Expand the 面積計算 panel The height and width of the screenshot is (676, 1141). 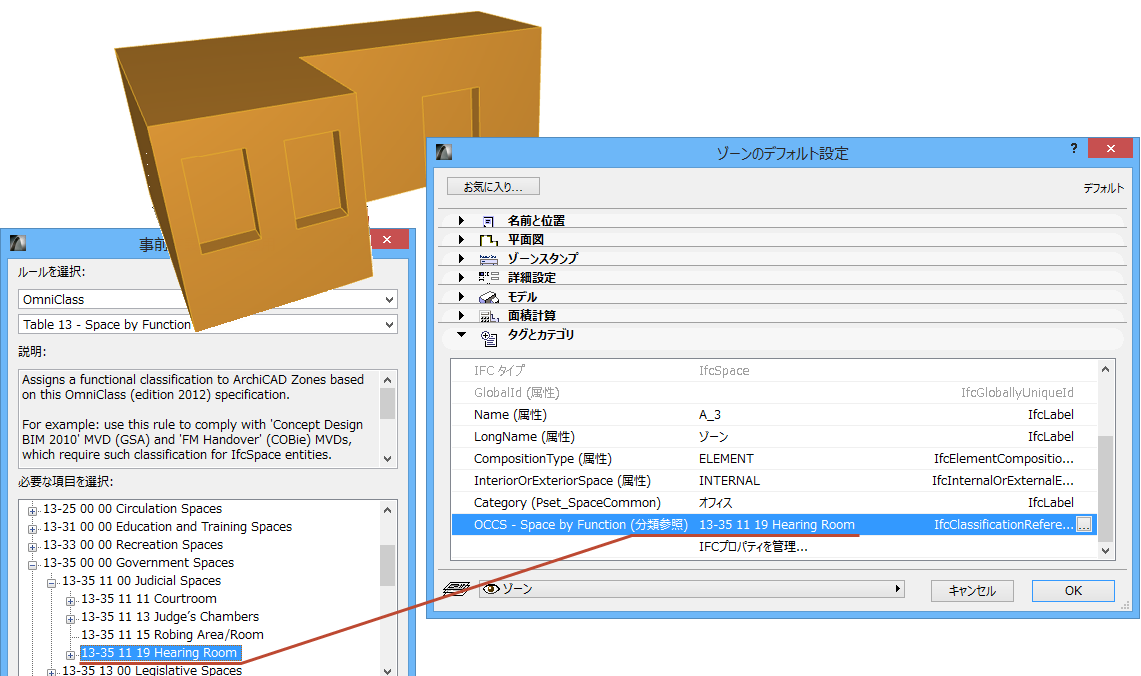(x=461, y=315)
